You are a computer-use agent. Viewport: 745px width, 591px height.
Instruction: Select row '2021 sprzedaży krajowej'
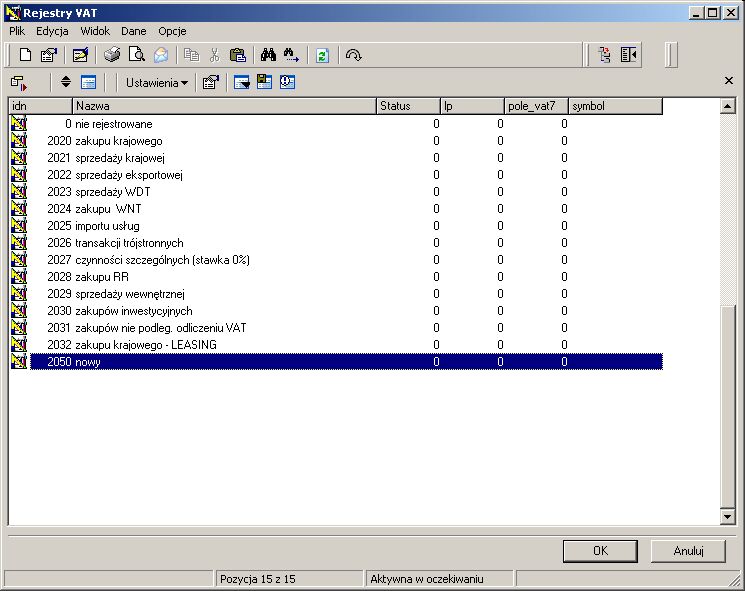(x=335, y=158)
